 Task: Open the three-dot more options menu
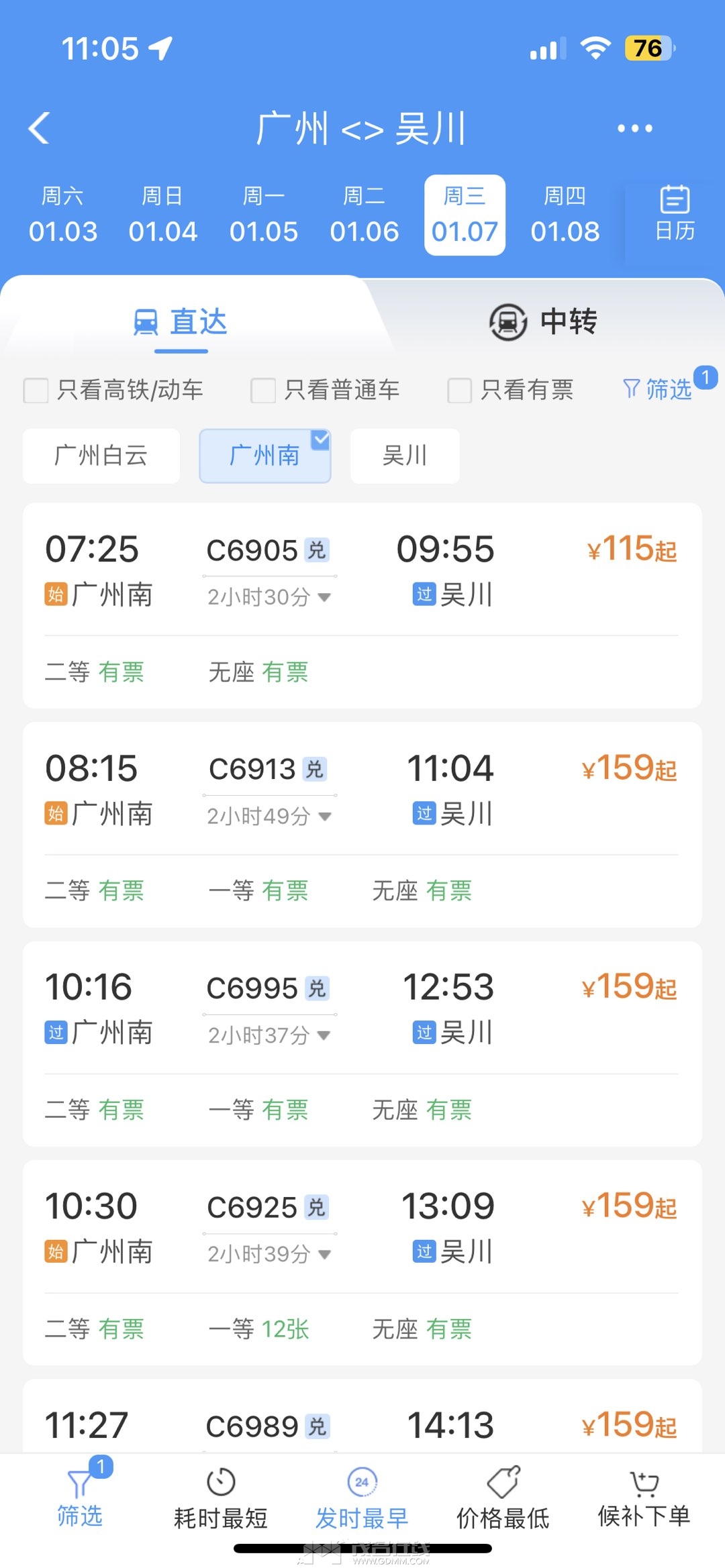634,128
